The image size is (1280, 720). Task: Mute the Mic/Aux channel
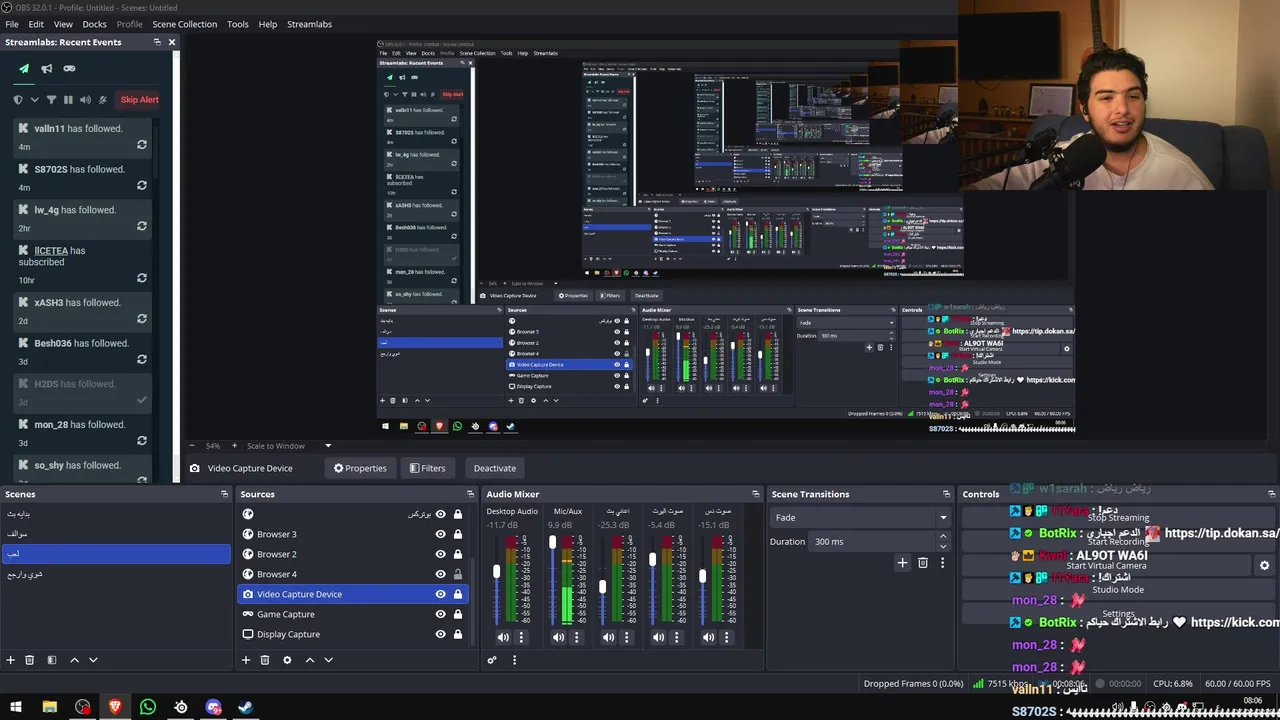558,637
